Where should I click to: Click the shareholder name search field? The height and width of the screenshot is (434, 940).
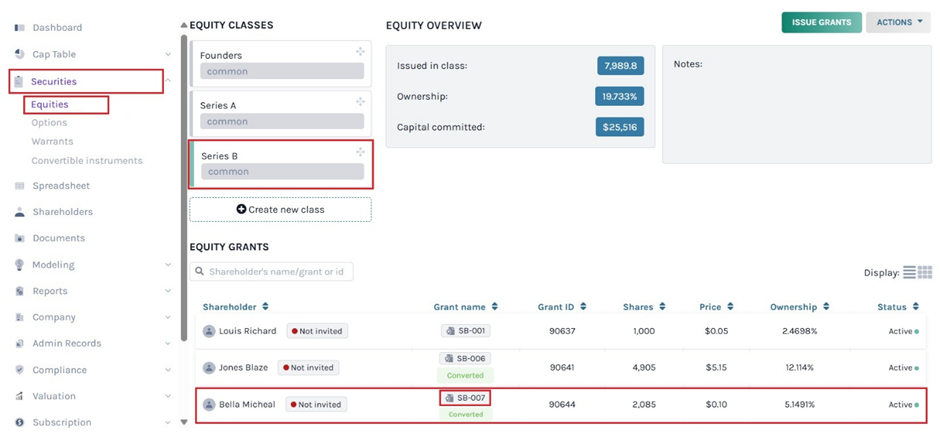(x=272, y=271)
